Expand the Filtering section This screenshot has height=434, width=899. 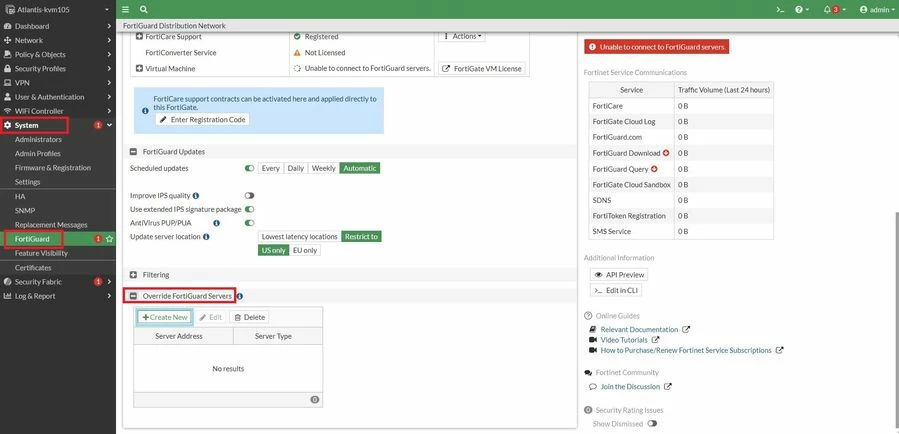pyautogui.click(x=134, y=275)
